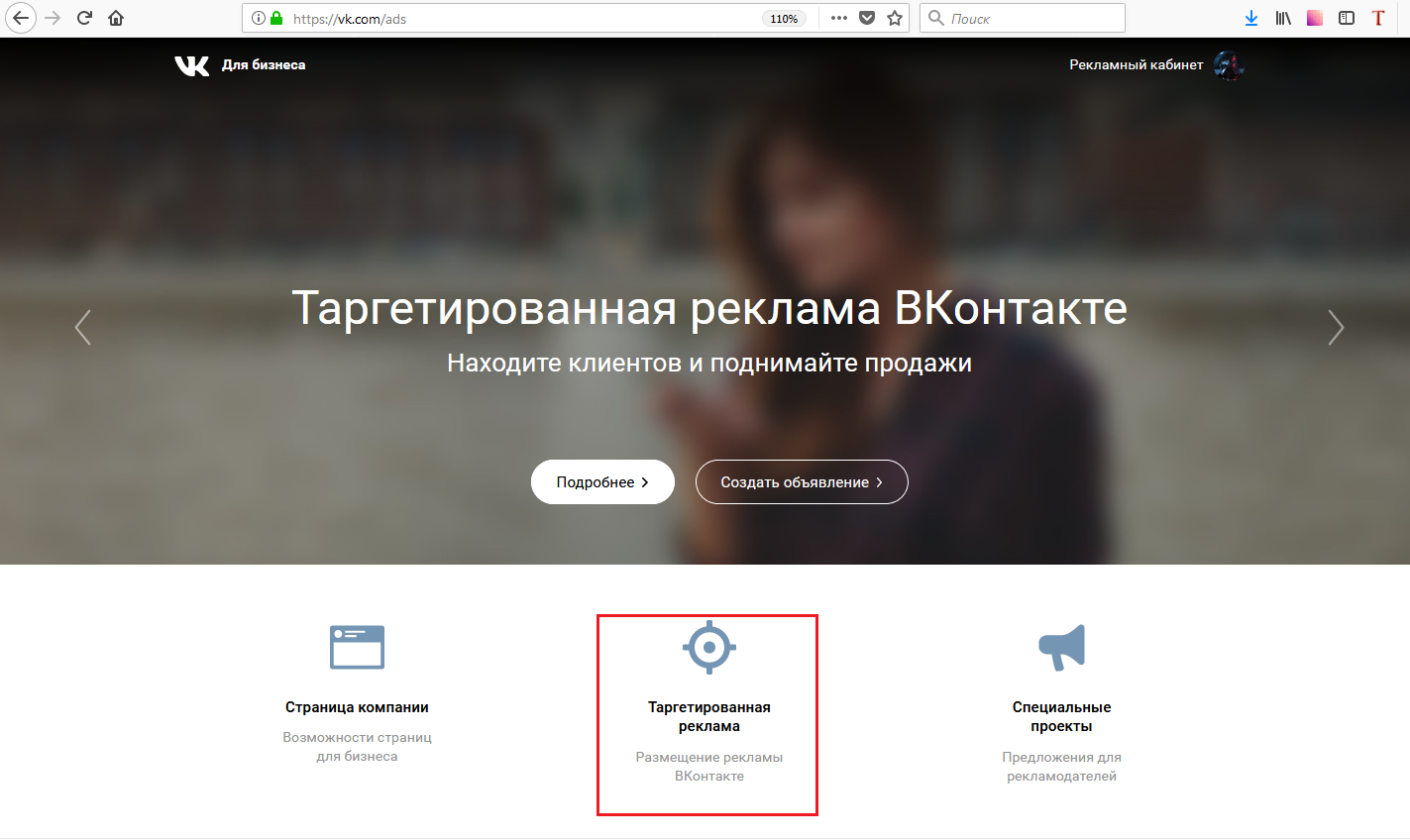Click the special projects megaphone icon
The image size is (1410, 840).
click(1062, 647)
